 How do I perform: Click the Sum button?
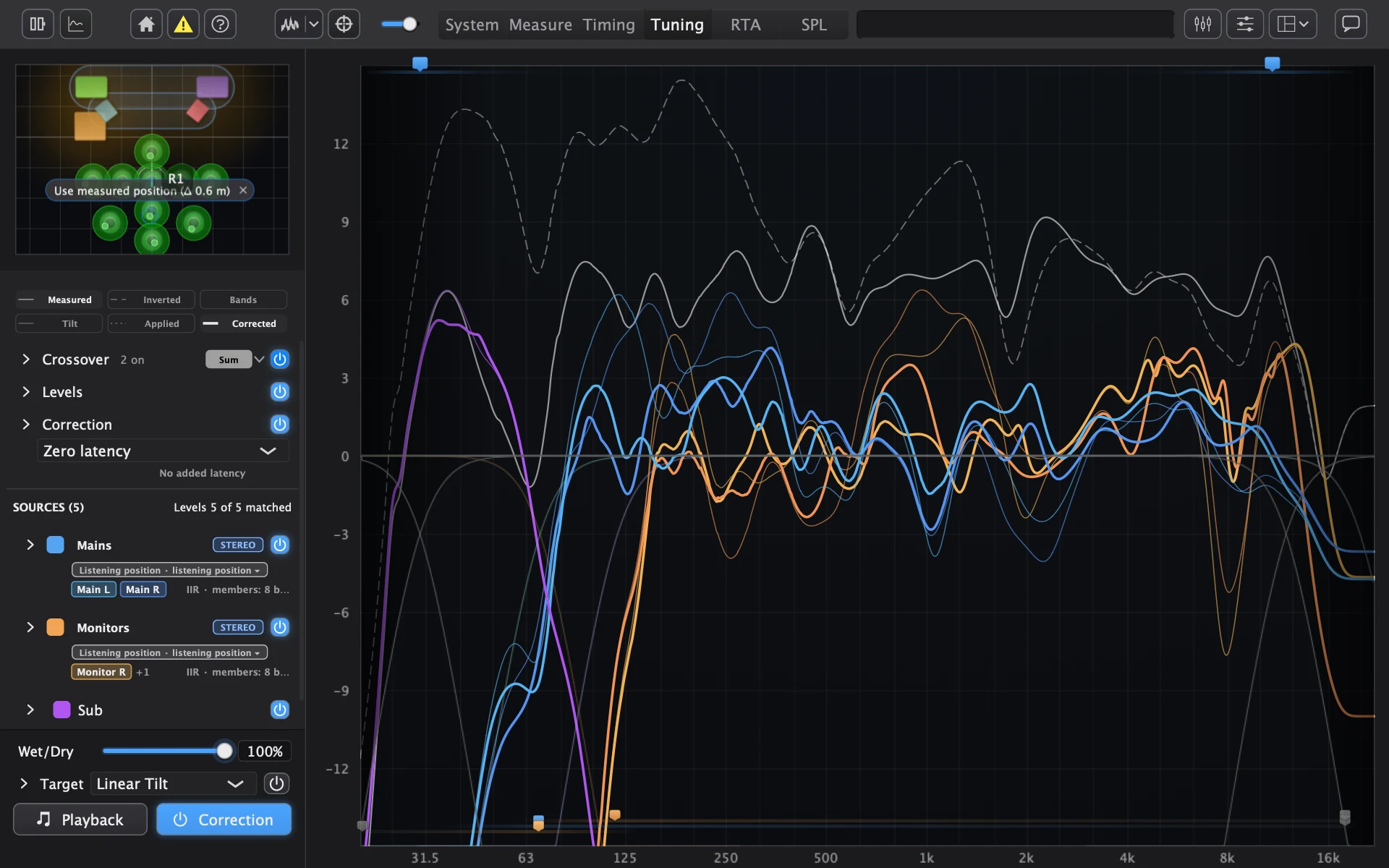(x=229, y=359)
